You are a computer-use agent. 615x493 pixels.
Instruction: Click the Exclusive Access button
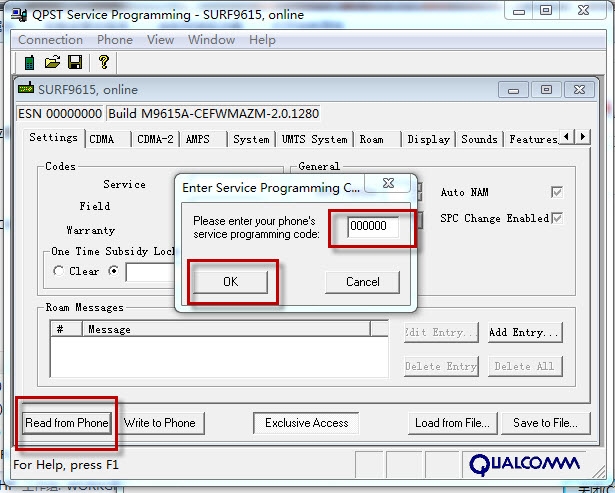[306, 423]
